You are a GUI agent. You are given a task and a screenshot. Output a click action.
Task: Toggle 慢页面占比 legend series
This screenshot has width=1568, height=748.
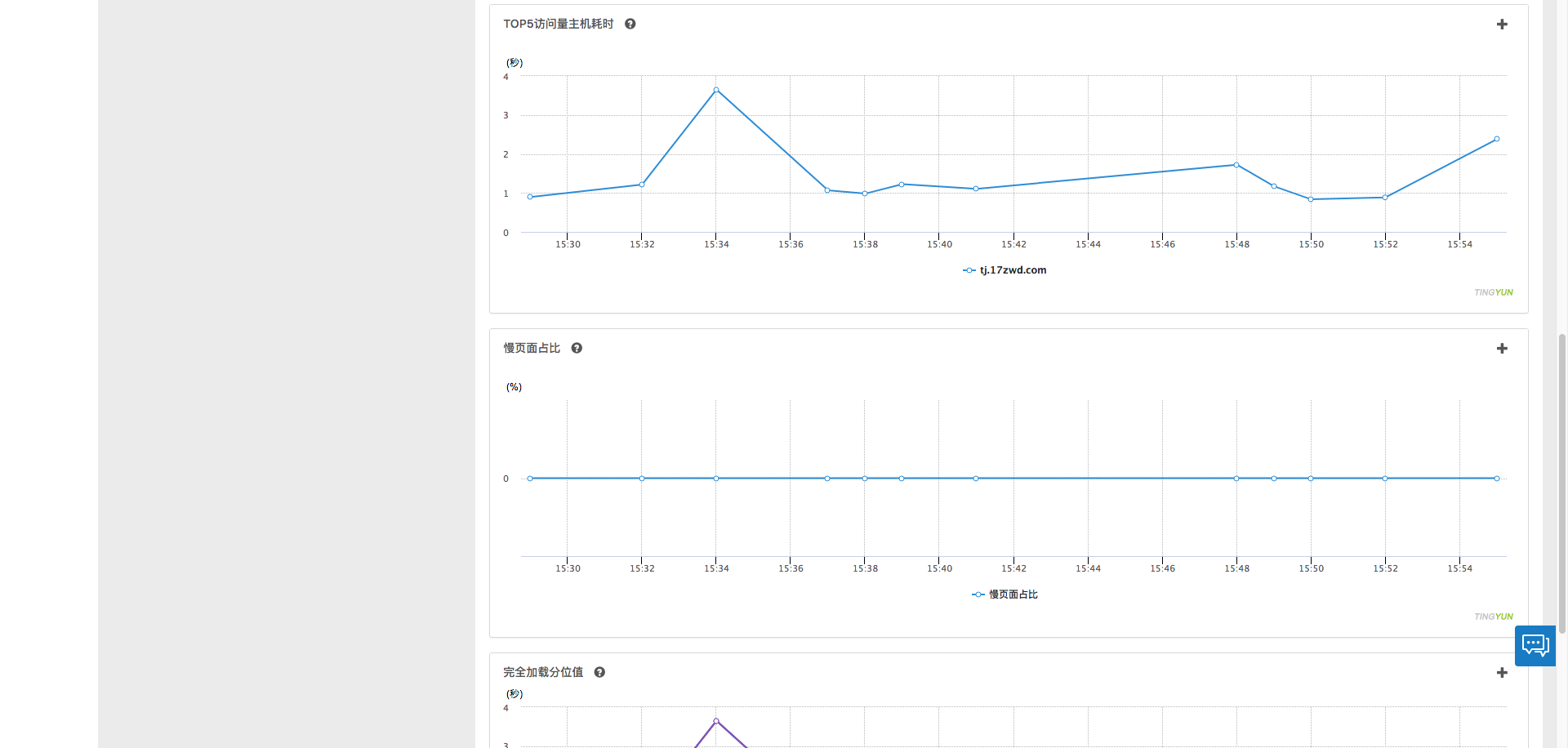(x=1004, y=594)
